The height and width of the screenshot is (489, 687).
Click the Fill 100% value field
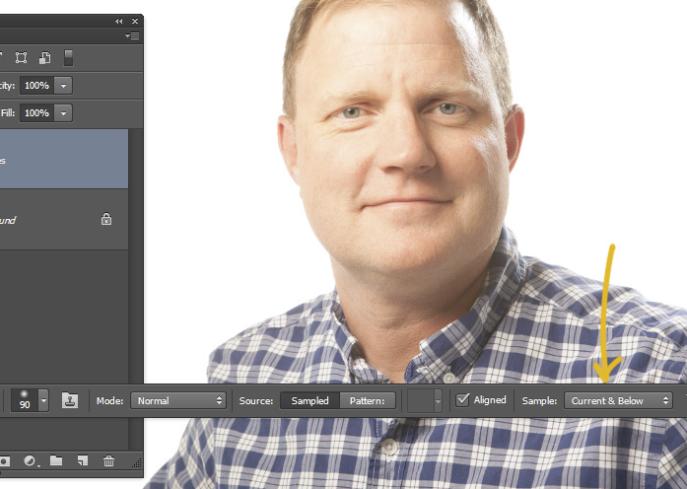[x=37, y=113]
